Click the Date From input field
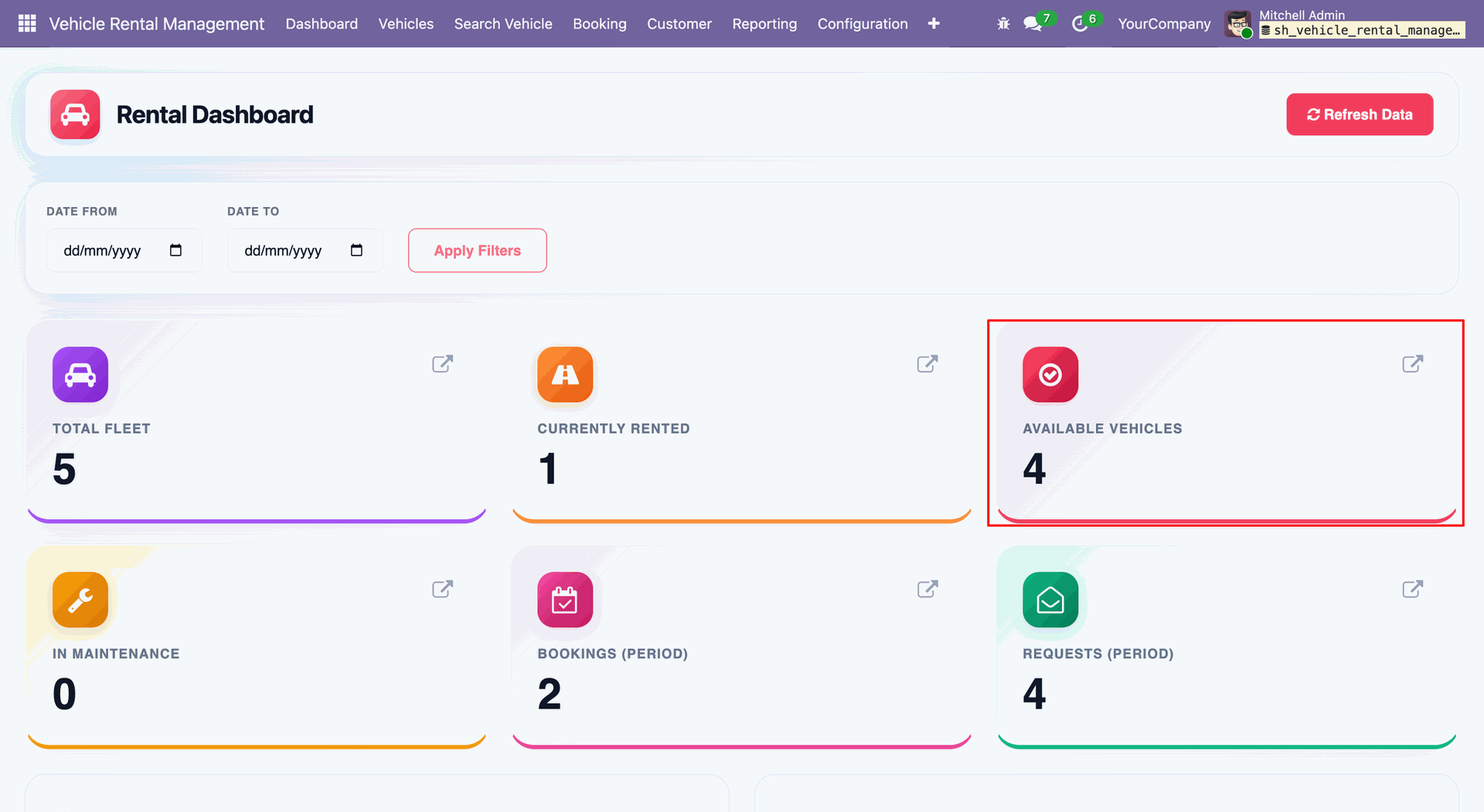This screenshot has width=1484, height=812. (x=124, y=250)
